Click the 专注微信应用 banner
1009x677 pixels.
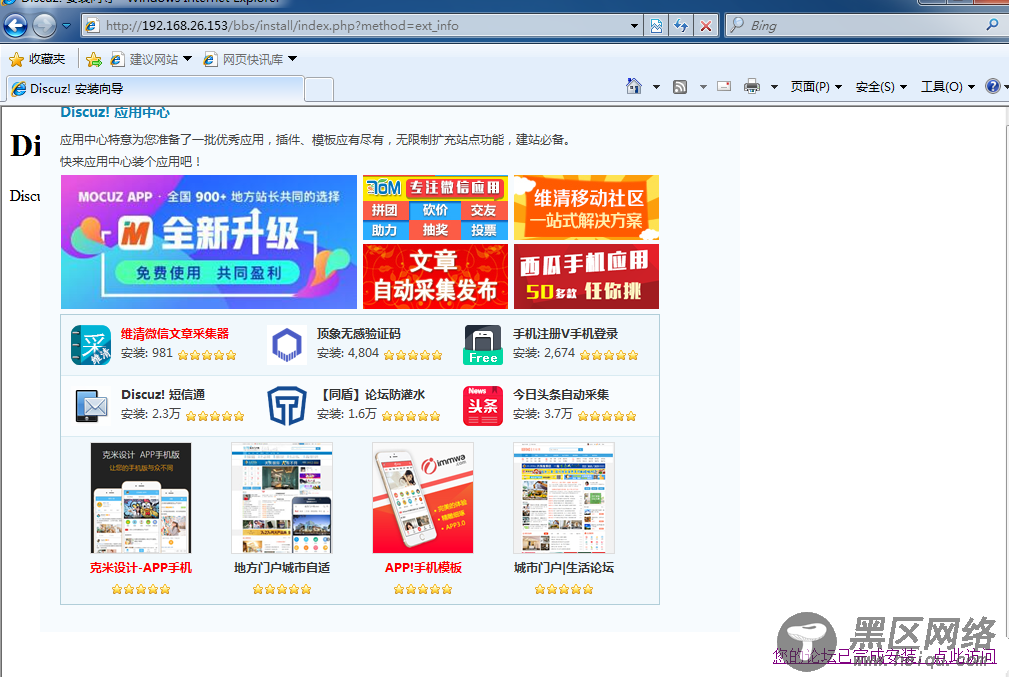pyautogui.click(x=435, y=207)
